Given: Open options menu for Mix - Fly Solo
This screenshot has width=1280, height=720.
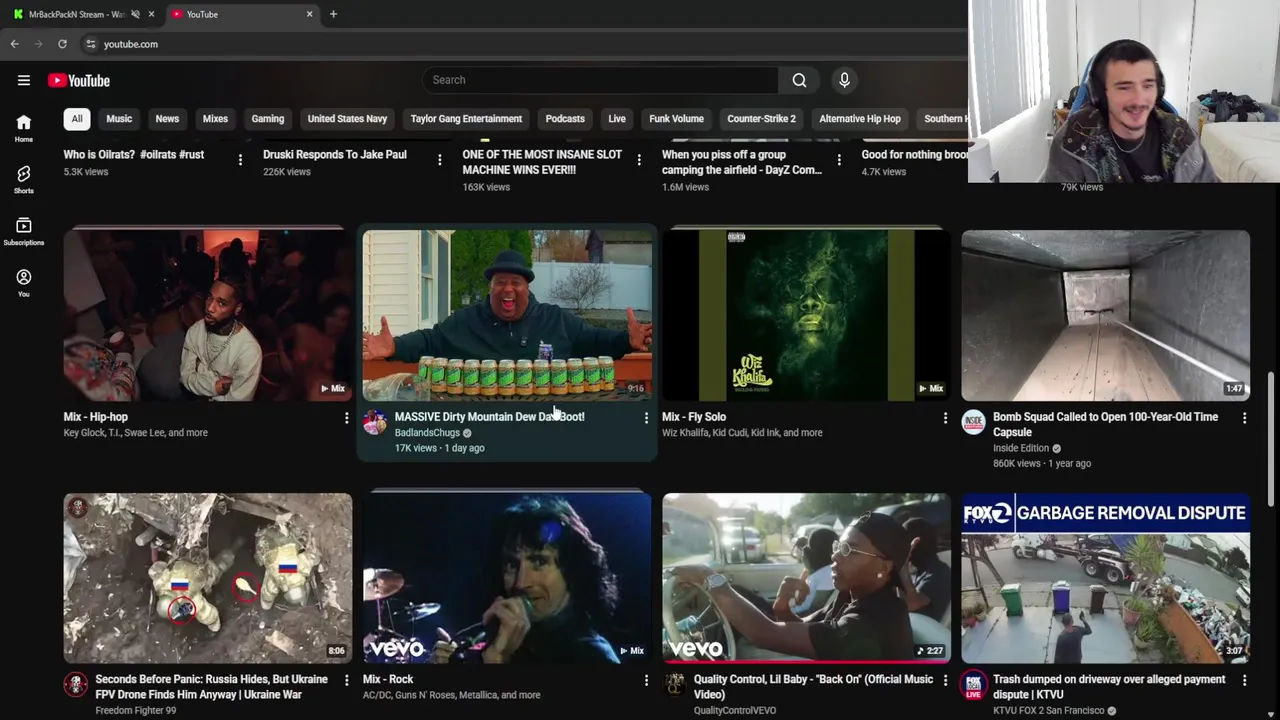Looking at the screenshot, I should [x=945, y=418].
